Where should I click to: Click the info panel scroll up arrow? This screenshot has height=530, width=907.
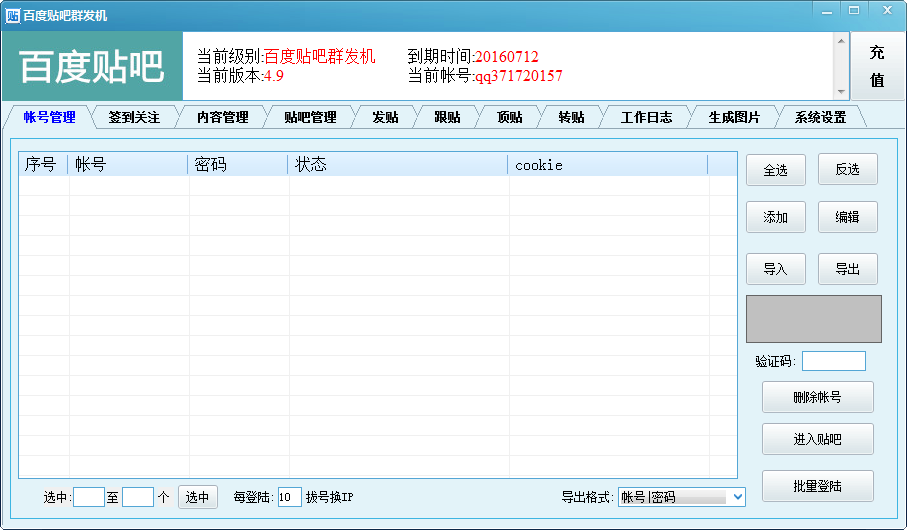click(841, 41)
